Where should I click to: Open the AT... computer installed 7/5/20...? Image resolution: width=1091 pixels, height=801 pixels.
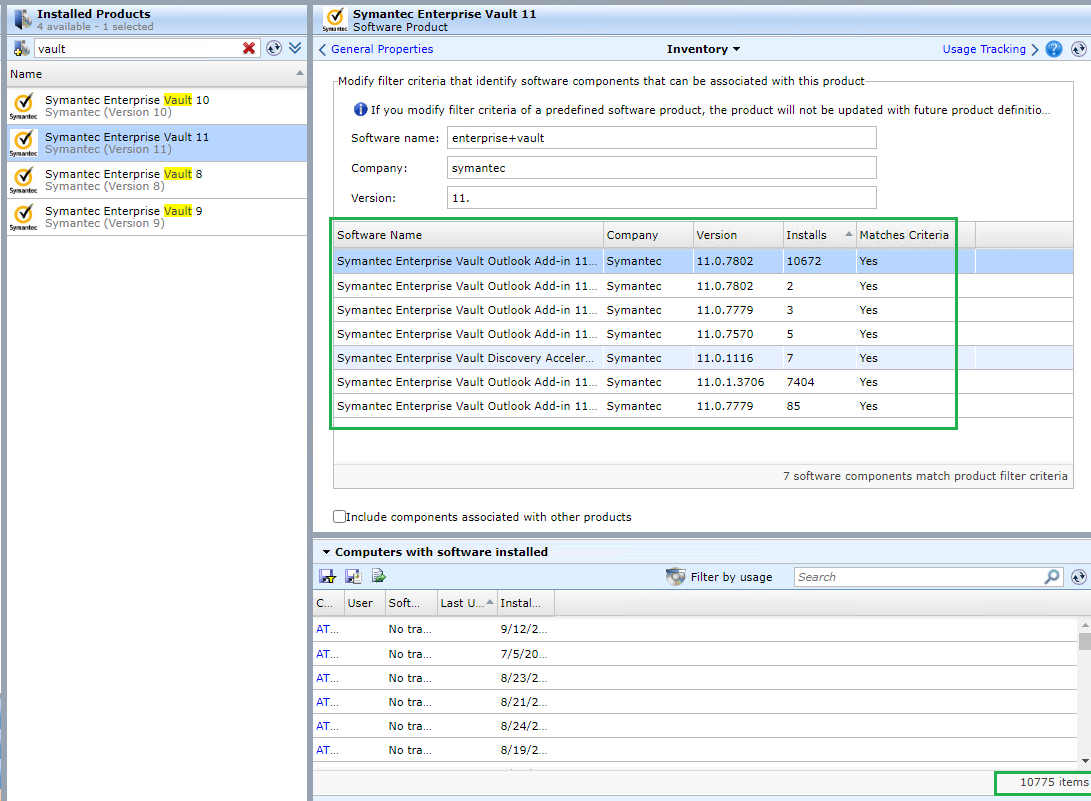[x=327, y=654]
